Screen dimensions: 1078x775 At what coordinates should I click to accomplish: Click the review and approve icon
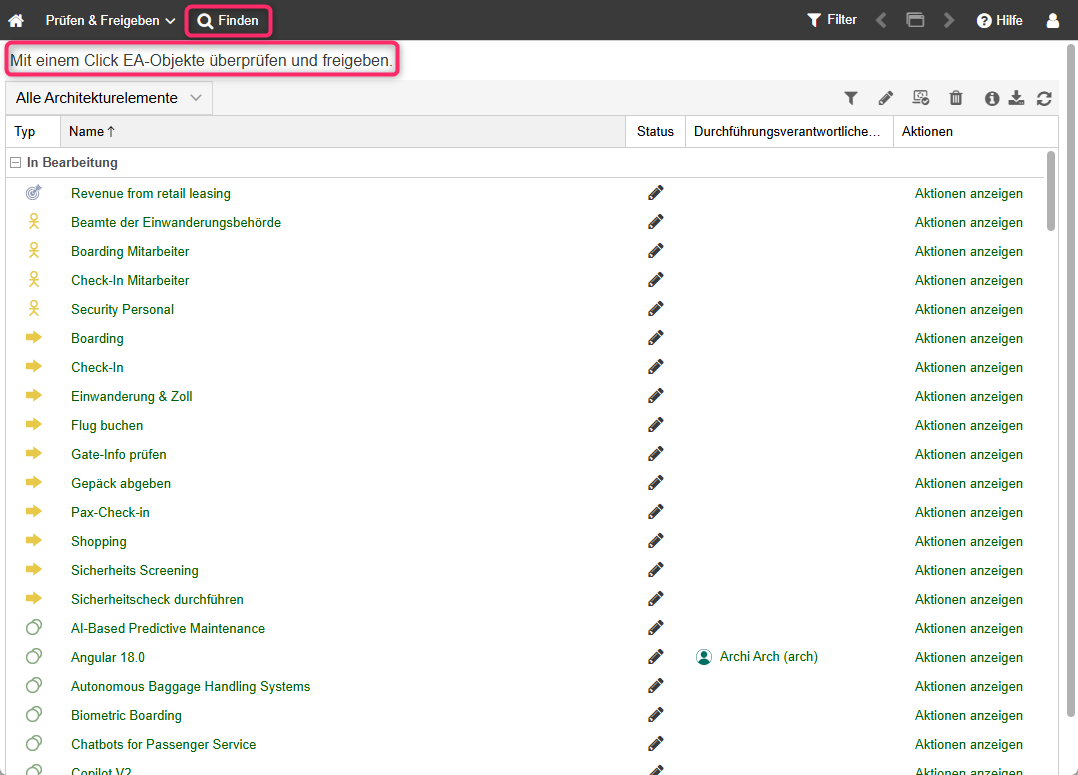pos(921,98)
